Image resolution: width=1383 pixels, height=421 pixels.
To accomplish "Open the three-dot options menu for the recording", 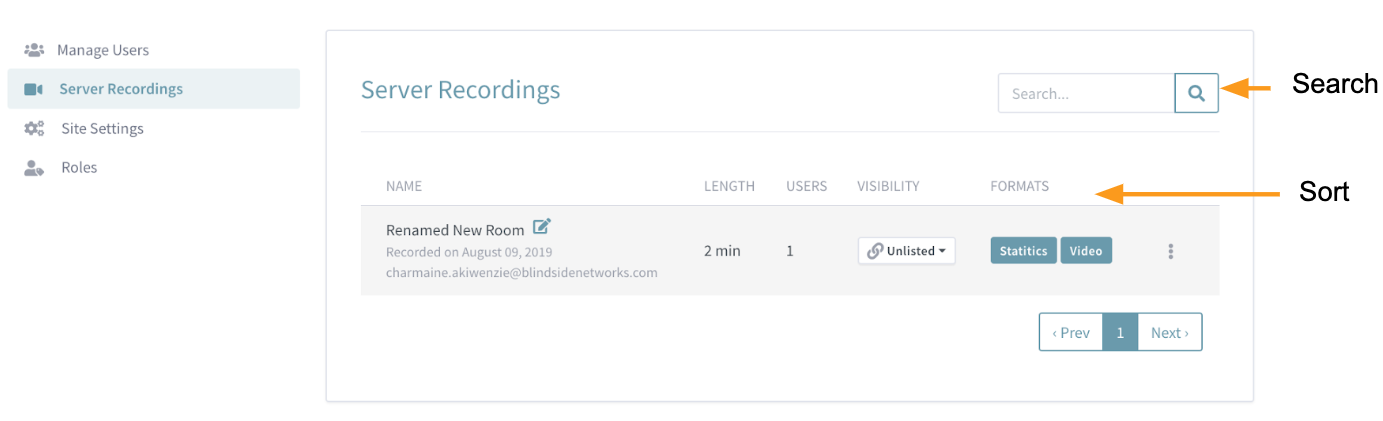I will [1170, 251].
